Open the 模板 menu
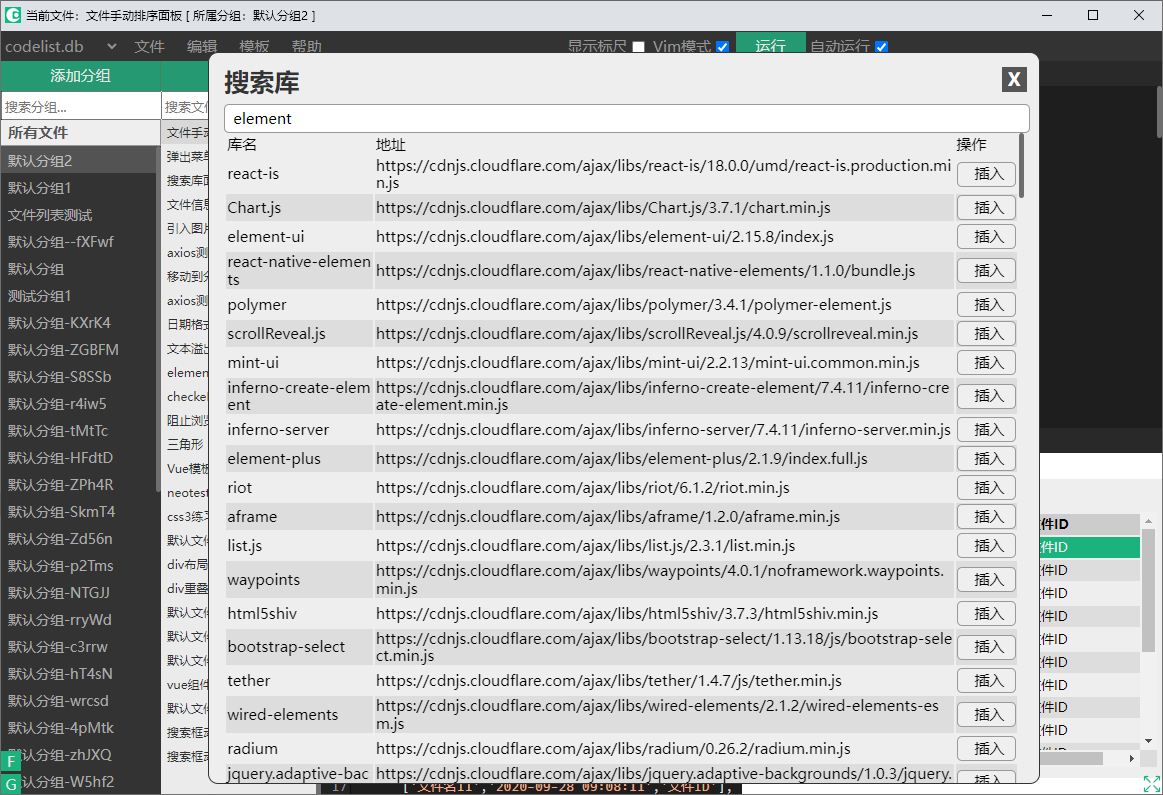1163x795 pixels. (254, 46)
